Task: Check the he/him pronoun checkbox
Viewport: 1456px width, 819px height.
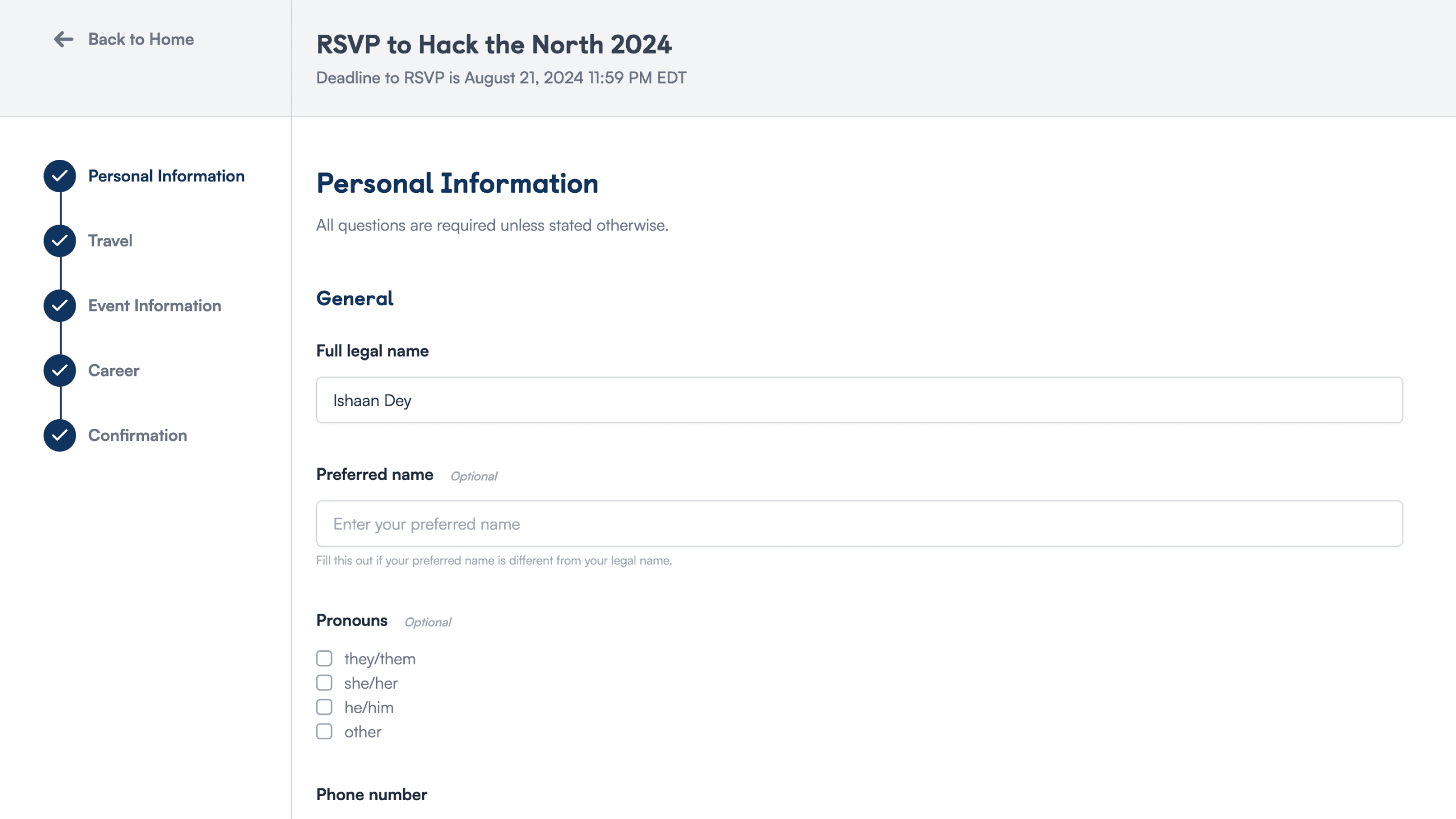Action: pyautogui.click(x=324, y=707)
